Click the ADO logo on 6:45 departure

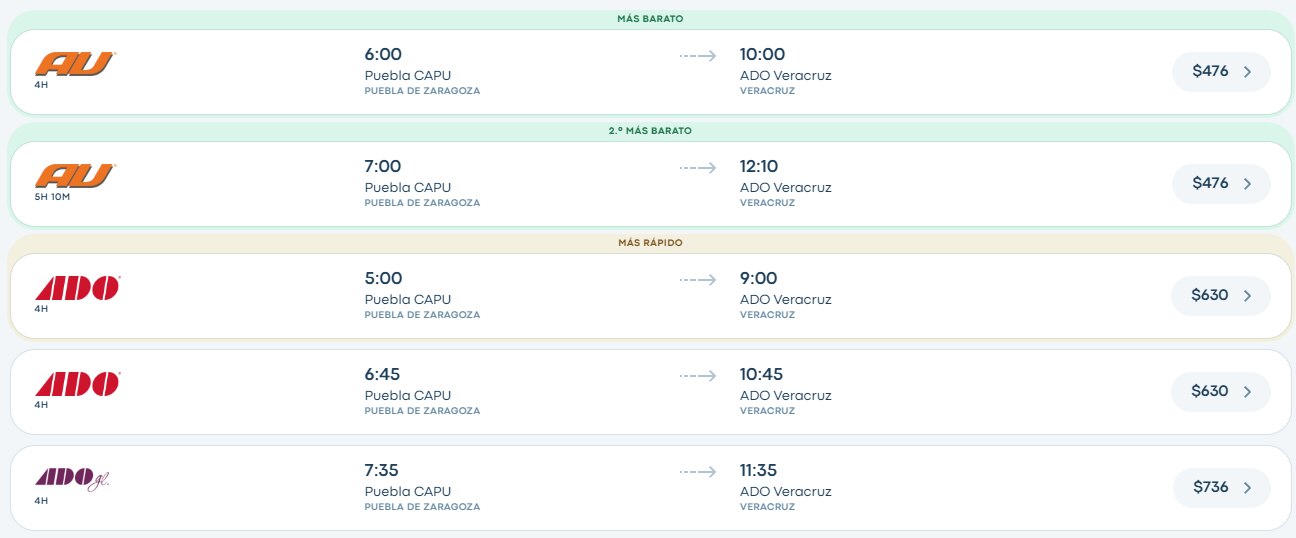78,385
